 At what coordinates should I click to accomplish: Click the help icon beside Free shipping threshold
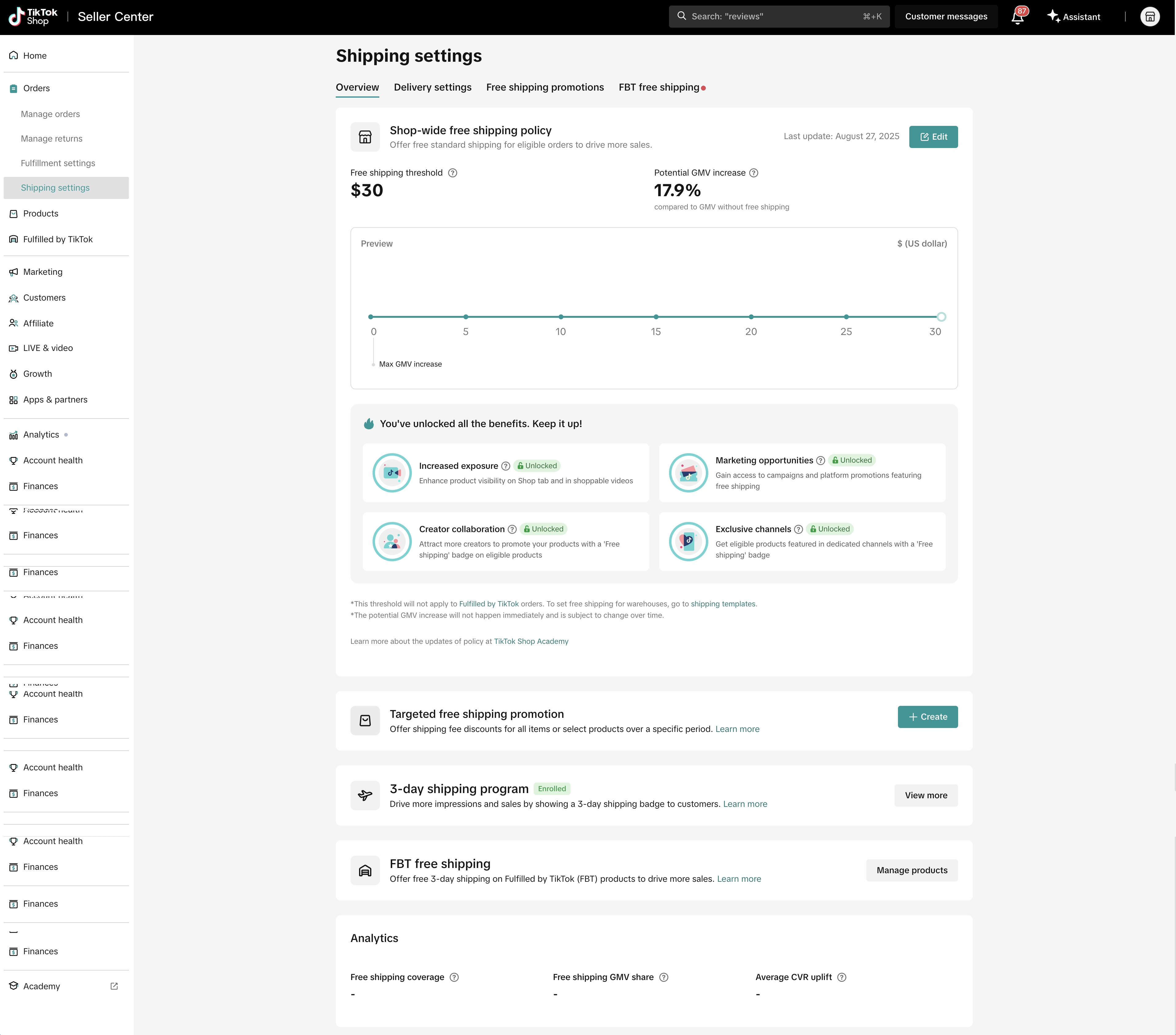pos(453,173)
